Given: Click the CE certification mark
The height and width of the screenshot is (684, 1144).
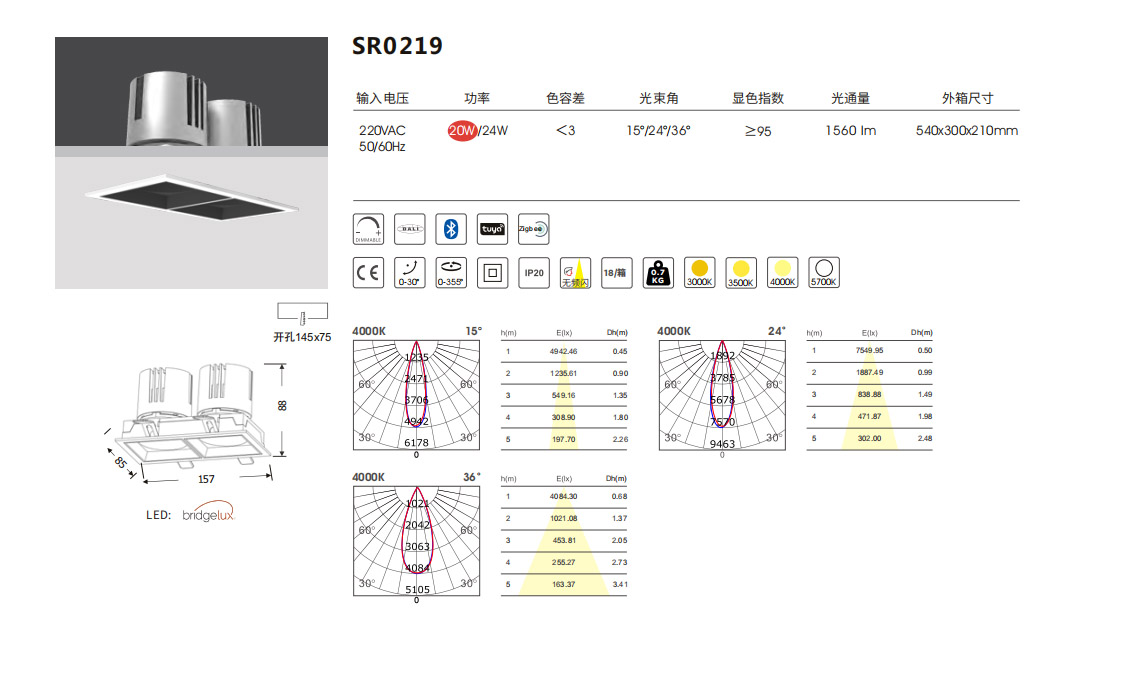Looking at the screenshot, I should click(369, 273).
